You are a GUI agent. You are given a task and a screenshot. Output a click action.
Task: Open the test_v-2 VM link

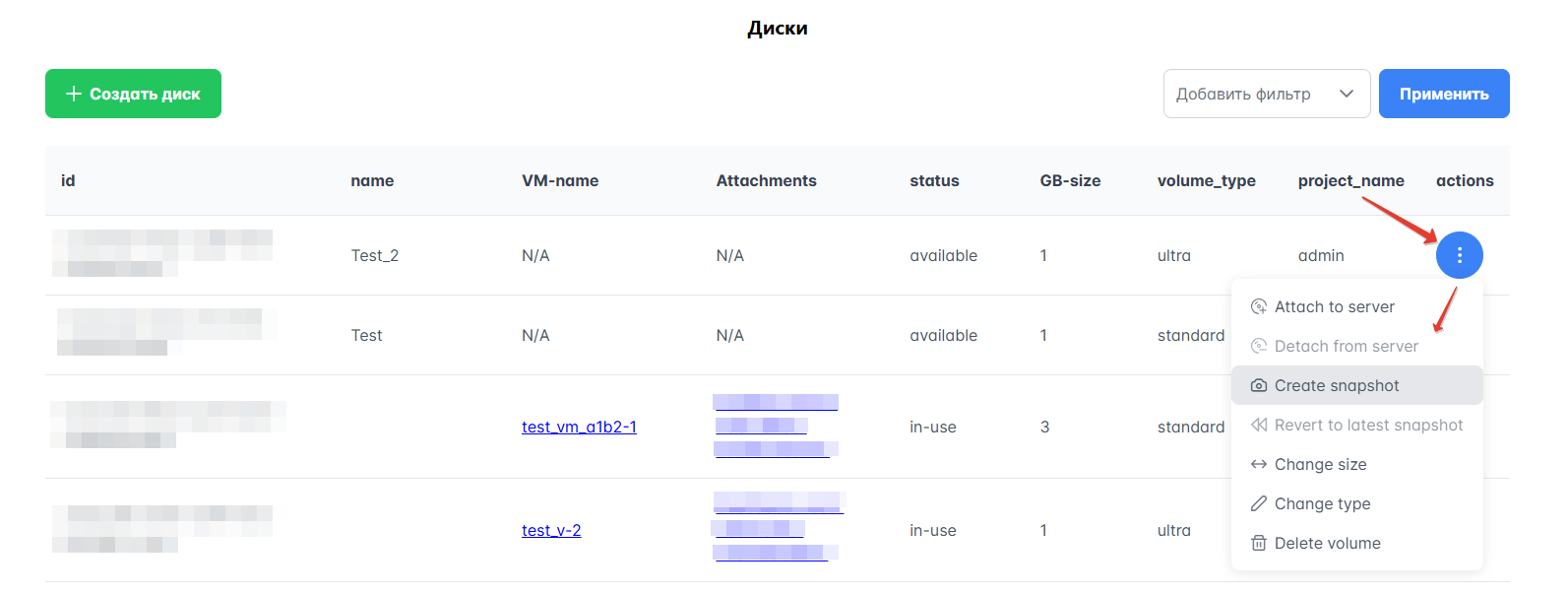tap(551, 530)
